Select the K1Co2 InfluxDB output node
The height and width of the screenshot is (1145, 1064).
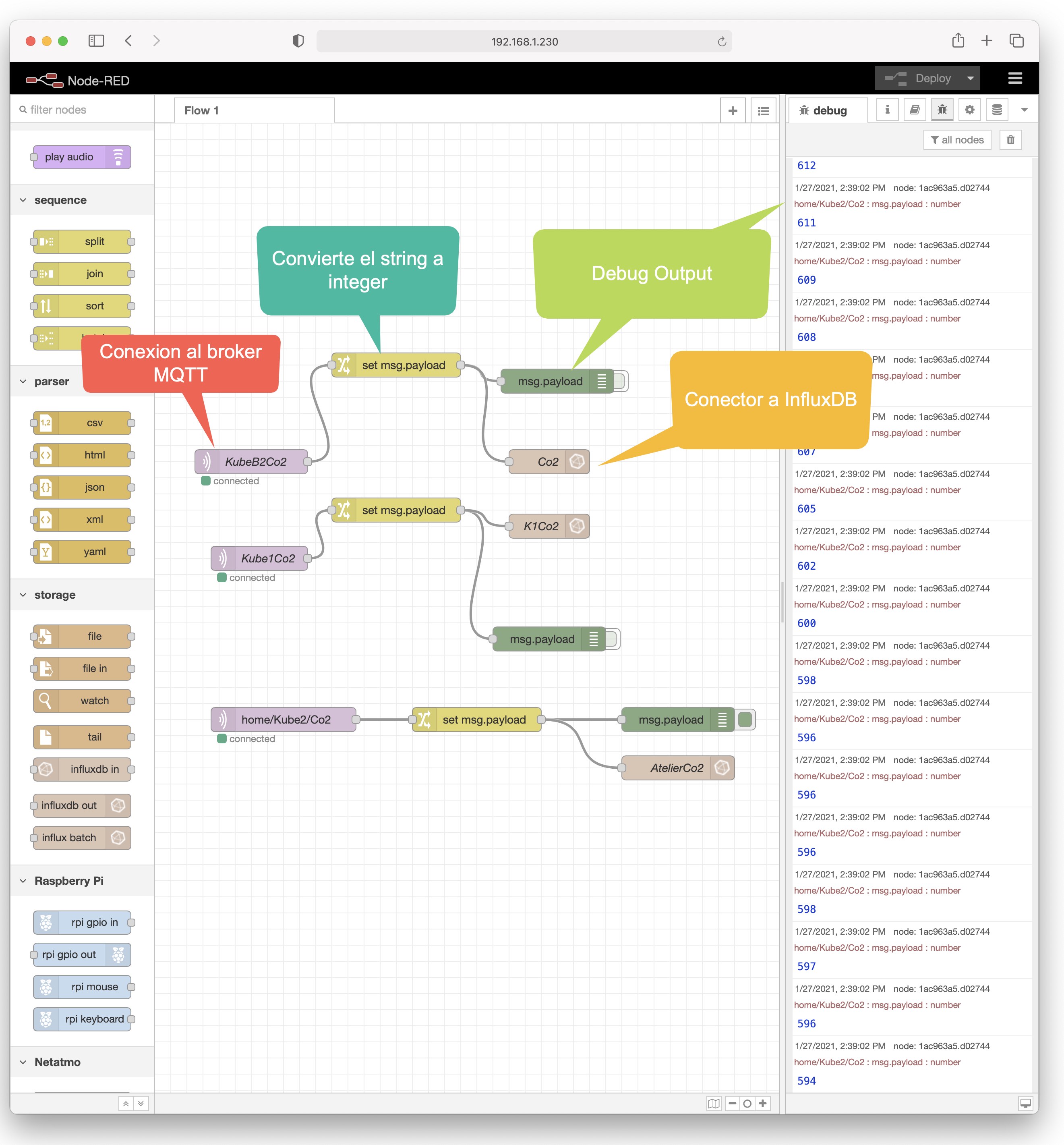(x=549, y=527)
